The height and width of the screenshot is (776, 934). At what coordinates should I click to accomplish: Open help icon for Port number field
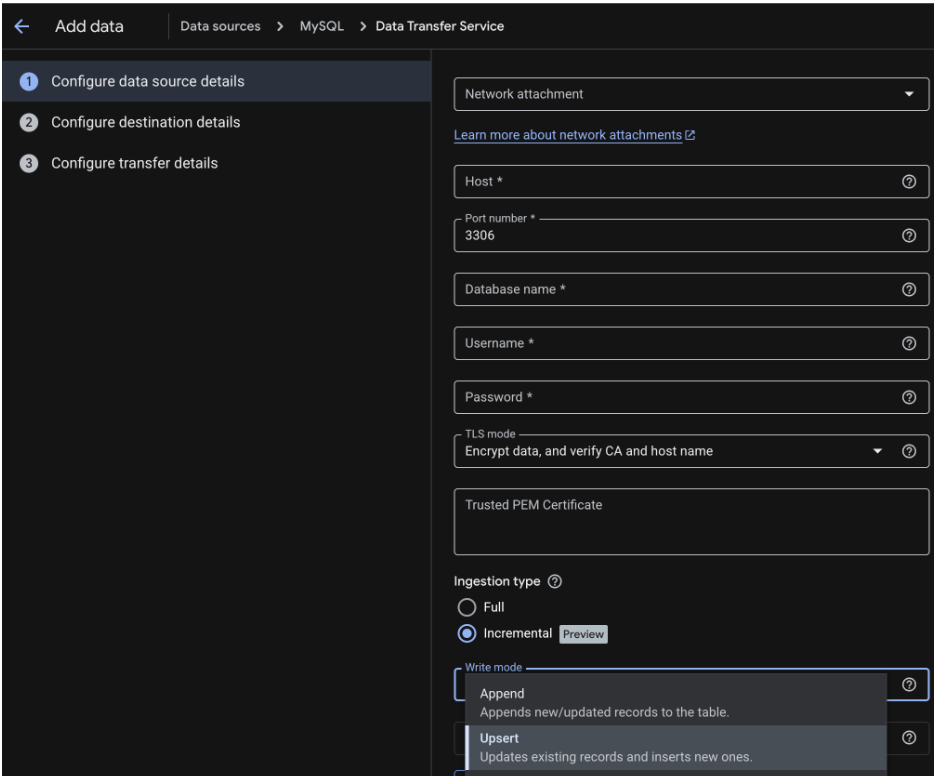click(x=908, y=235)
